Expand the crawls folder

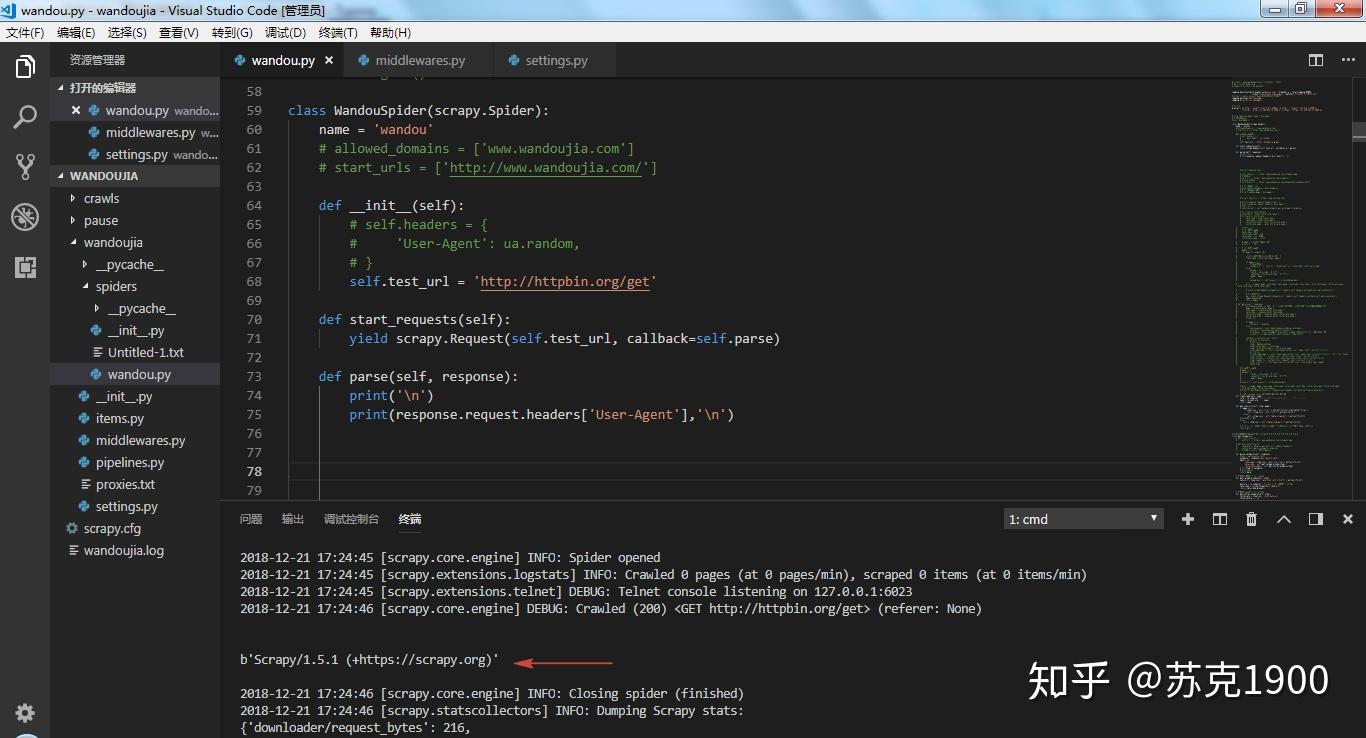point(100,198)
